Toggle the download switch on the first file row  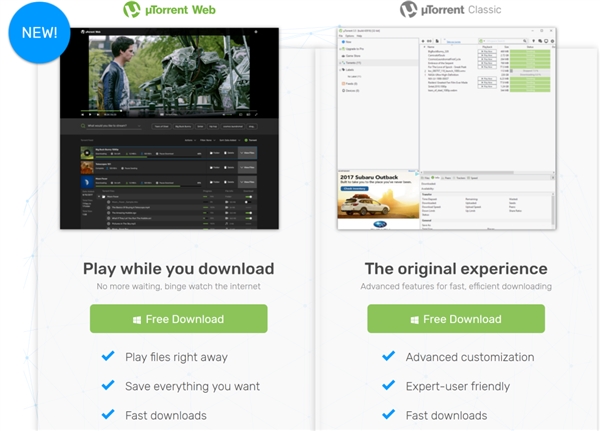coord(248,202)
